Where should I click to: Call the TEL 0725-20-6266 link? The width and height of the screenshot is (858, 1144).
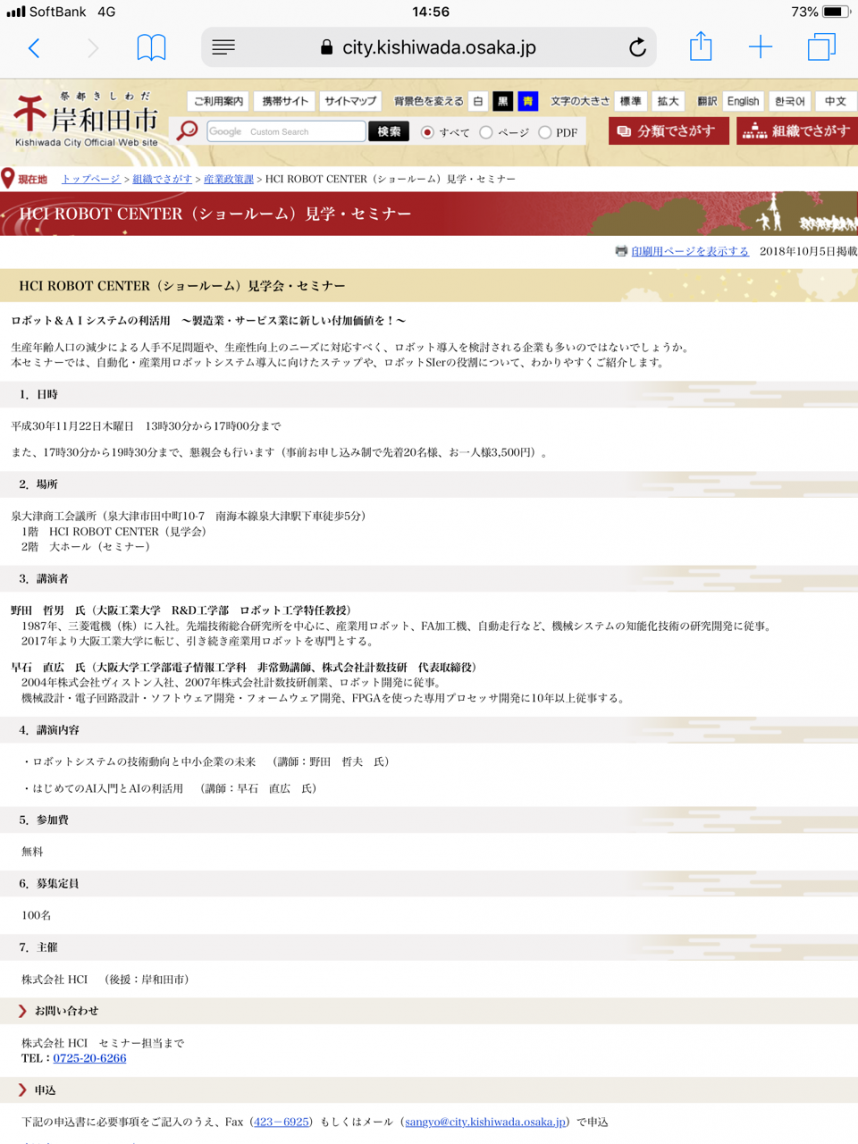(90, 1059)
